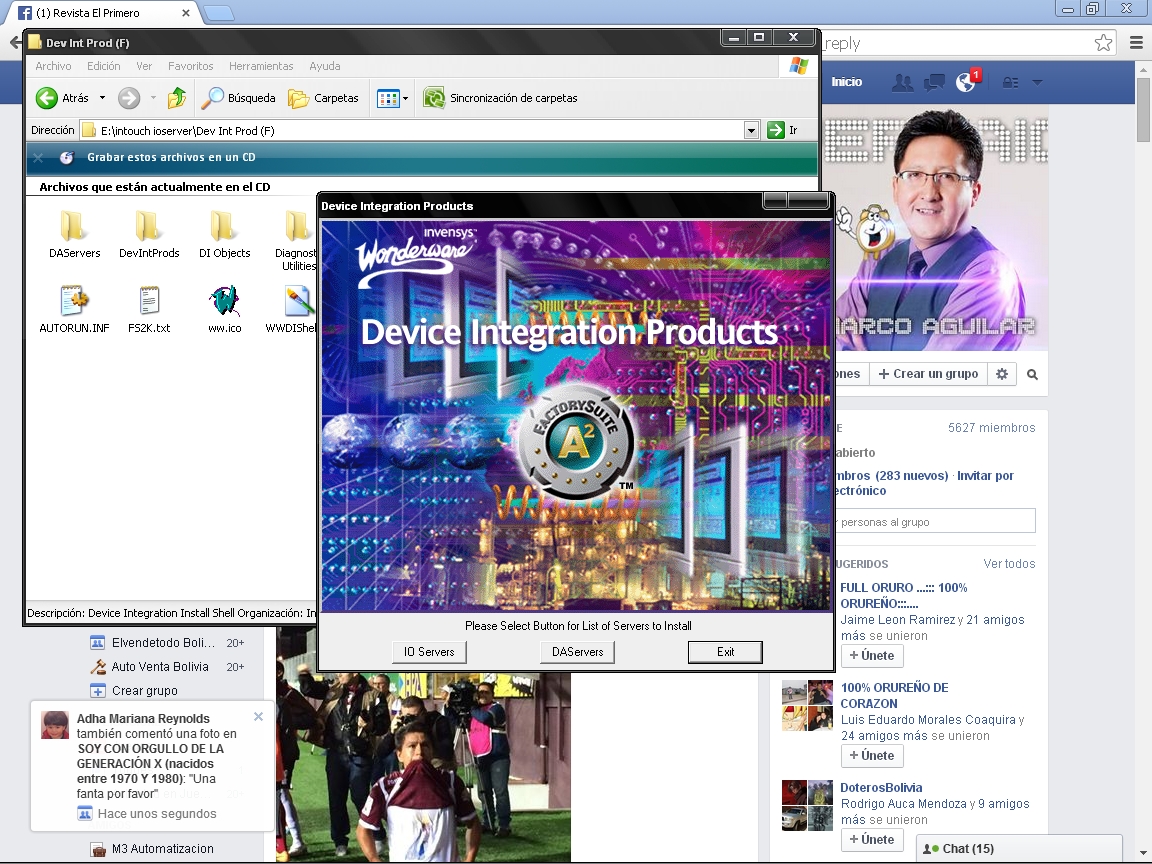1152x864 pixels.
Task: Toggle Carpetas folders pane in toolbar
Action: coord(323,98)
